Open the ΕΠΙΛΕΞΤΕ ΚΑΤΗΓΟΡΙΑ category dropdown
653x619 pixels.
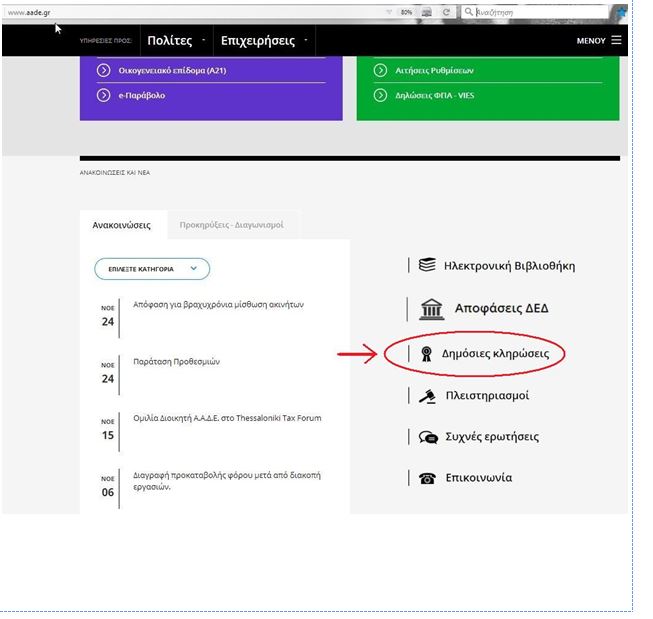click(x=152, y=269)
